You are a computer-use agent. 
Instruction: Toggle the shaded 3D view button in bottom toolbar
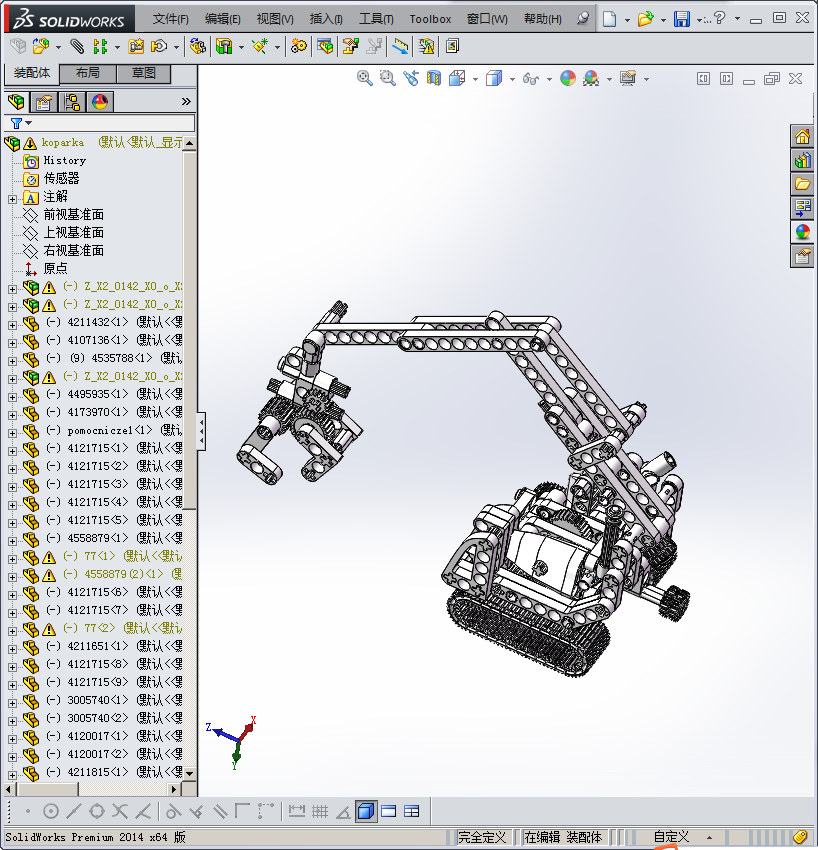[366, 812]
